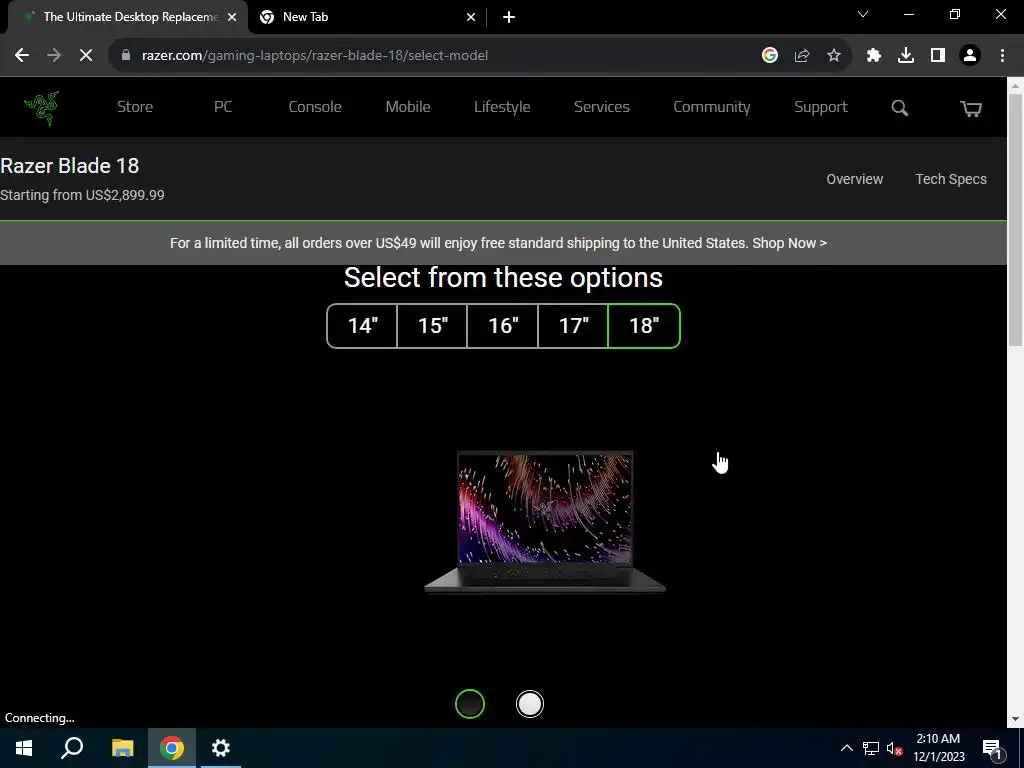This screenshot has width=1024, height=768.
Task: Open the Console menu
Action: tap(315, 107)
